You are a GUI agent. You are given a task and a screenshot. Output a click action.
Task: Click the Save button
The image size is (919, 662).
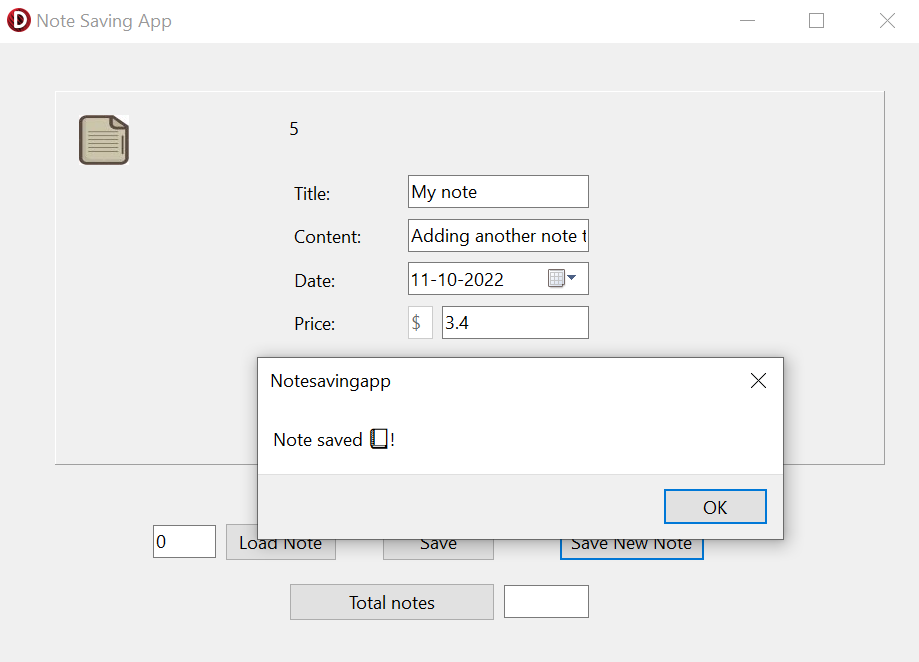438,543
